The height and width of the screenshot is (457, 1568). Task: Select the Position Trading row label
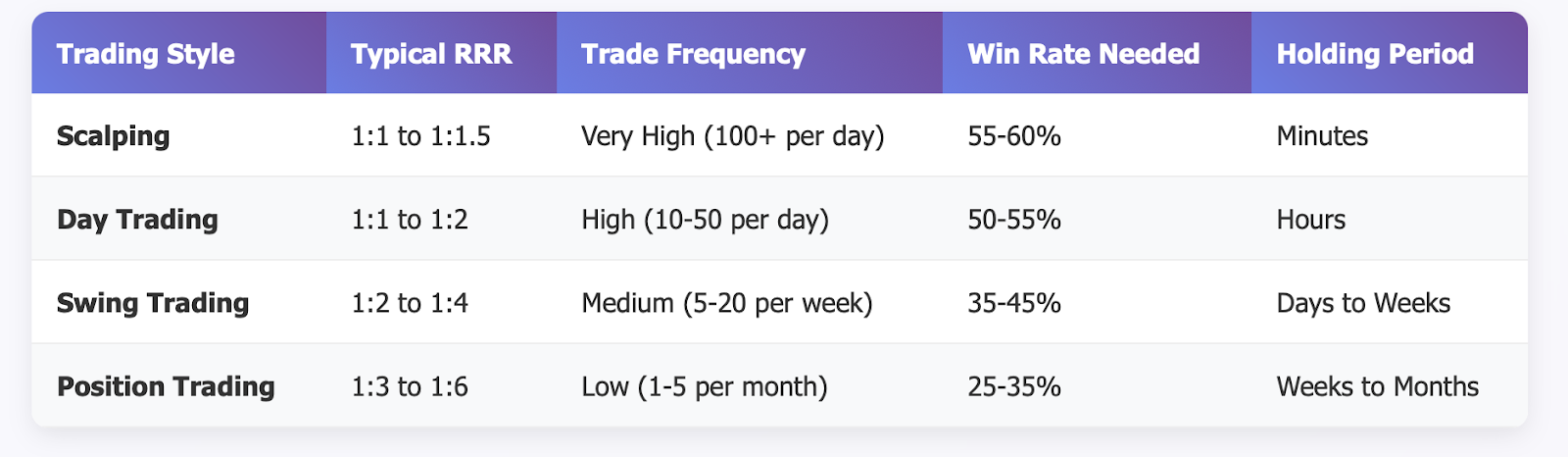[166, 386]
